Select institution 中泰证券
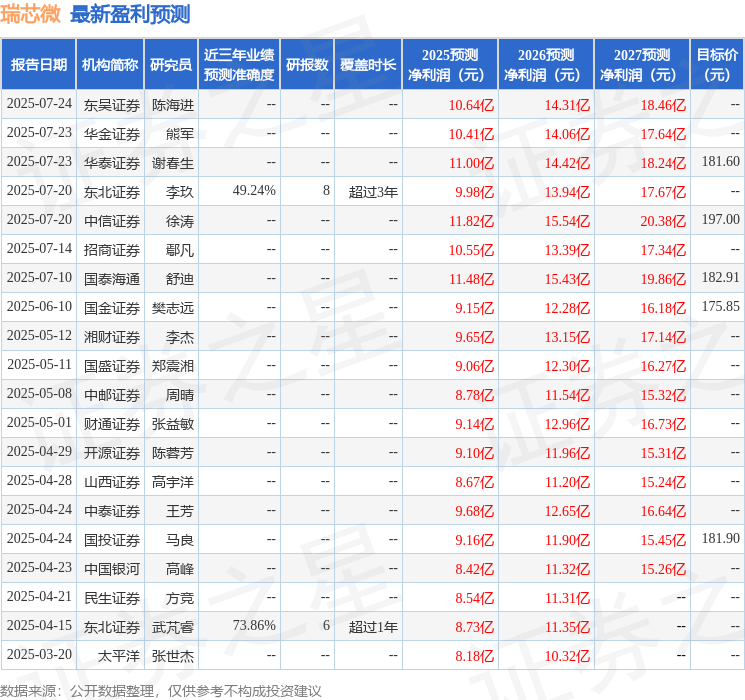Image resolution: width=745 pixels, height=700 pixels. (x=112, y=511)
